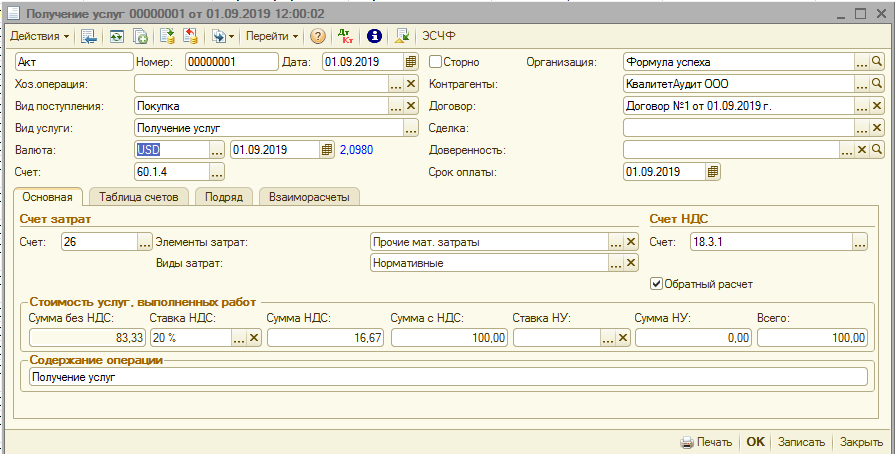Click the help question mark icon
The height and width of the screenshot is (454, 895).
click(x=318, y=36)
